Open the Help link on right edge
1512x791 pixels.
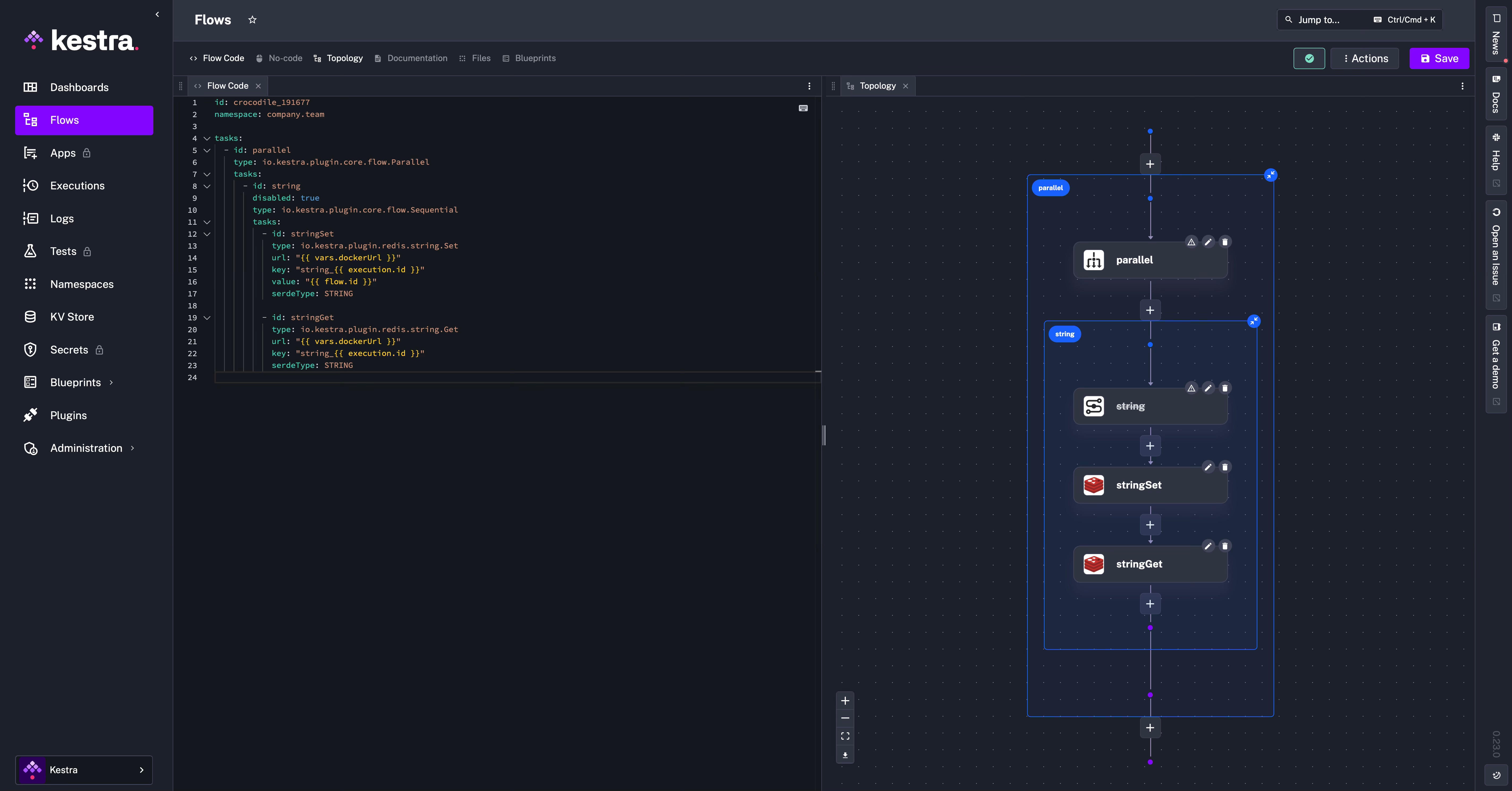click(1496, 160)
